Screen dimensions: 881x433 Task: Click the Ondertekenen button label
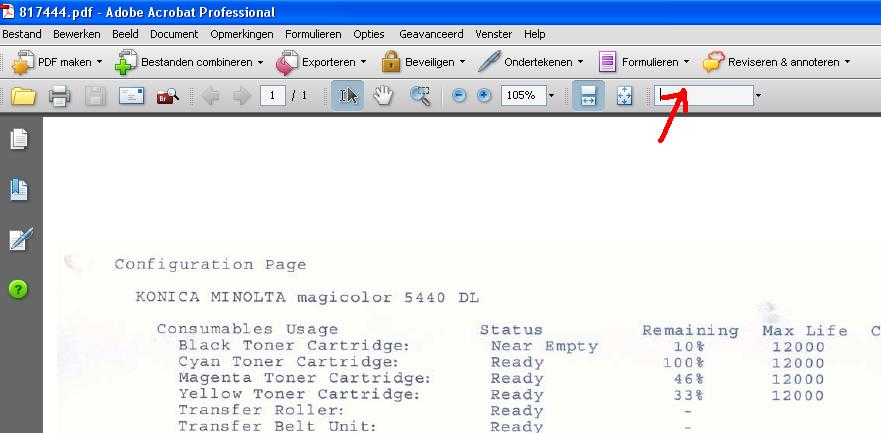[x=538, y=62]
